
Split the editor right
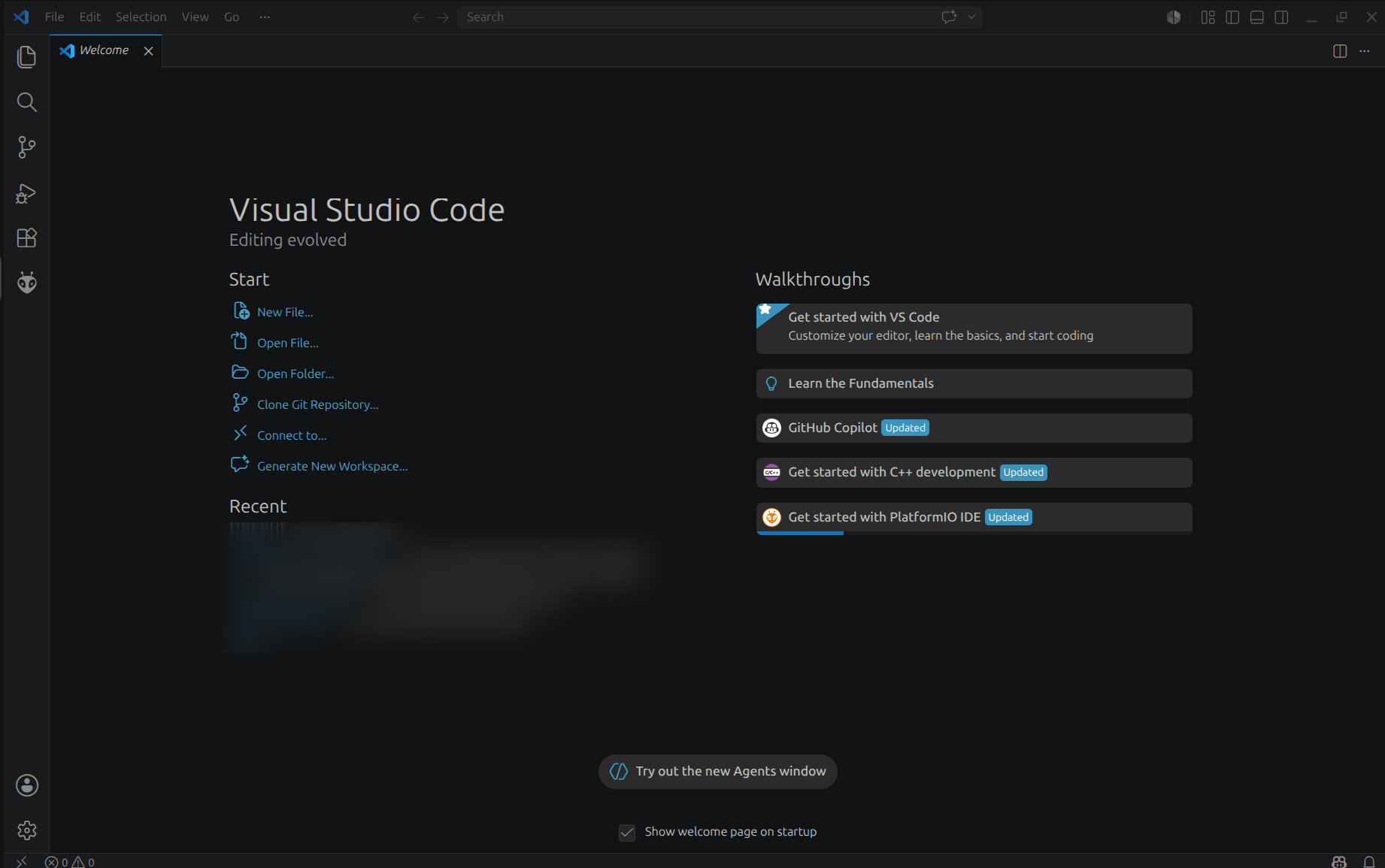pyautogui.click(x=1340, y=51)
